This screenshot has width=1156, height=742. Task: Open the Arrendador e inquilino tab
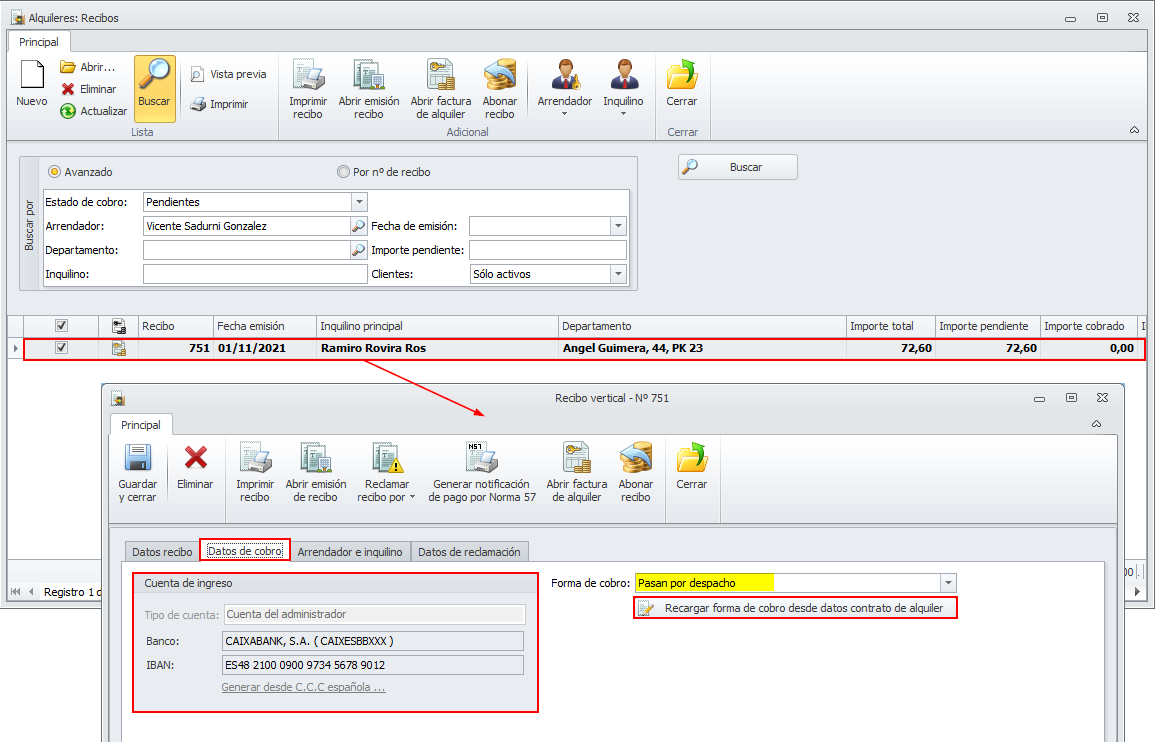(350, 552)
